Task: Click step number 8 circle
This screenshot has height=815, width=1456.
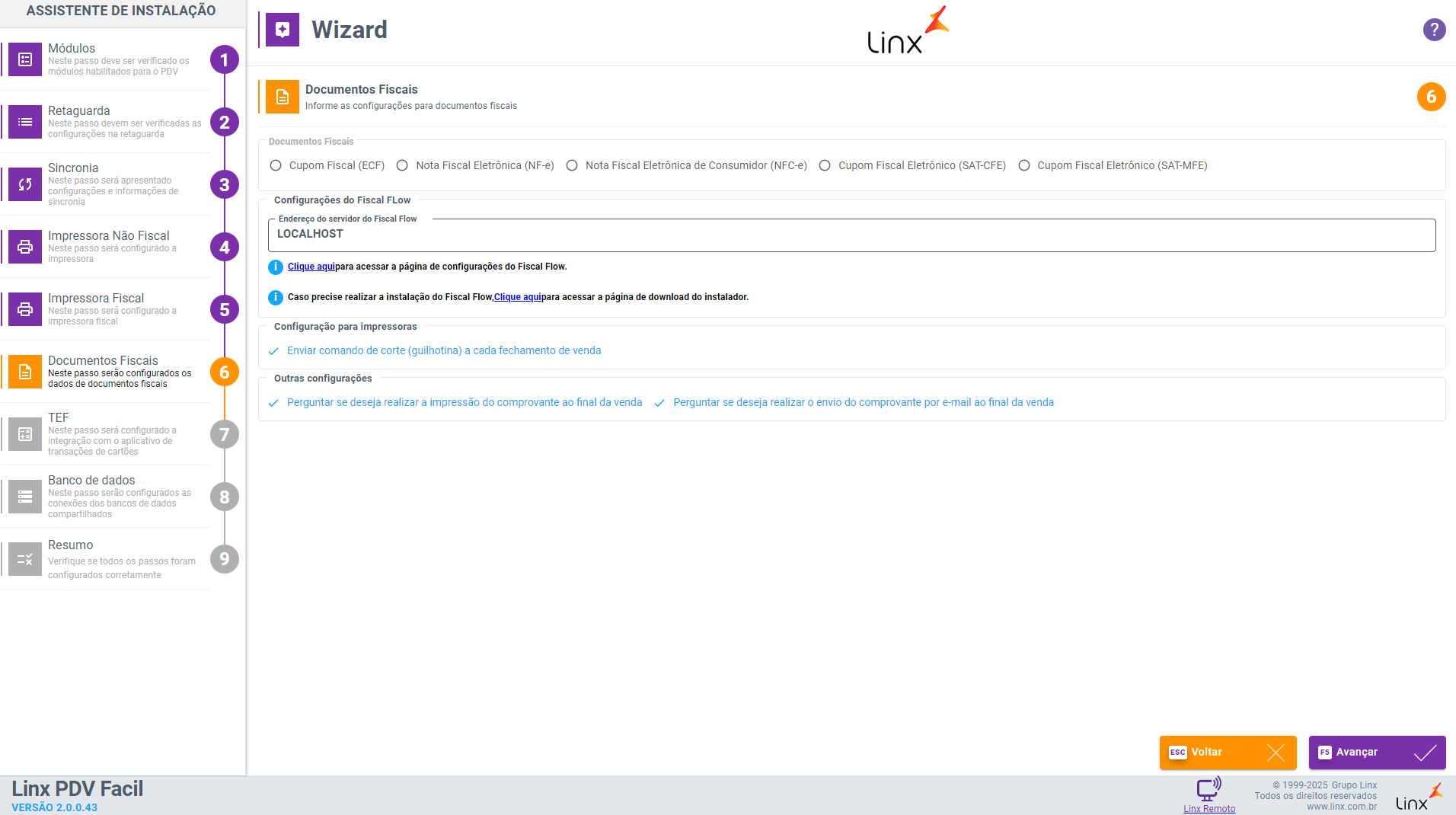Action: pos(225,497)
